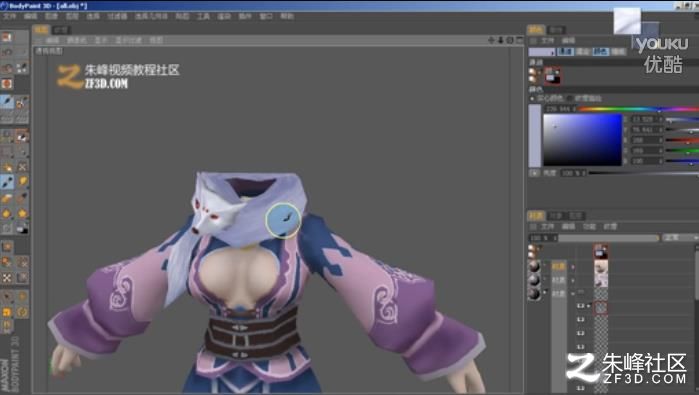
Task: Open the 显示过滤 menu in the viewport
Action: tap(128, 40)
